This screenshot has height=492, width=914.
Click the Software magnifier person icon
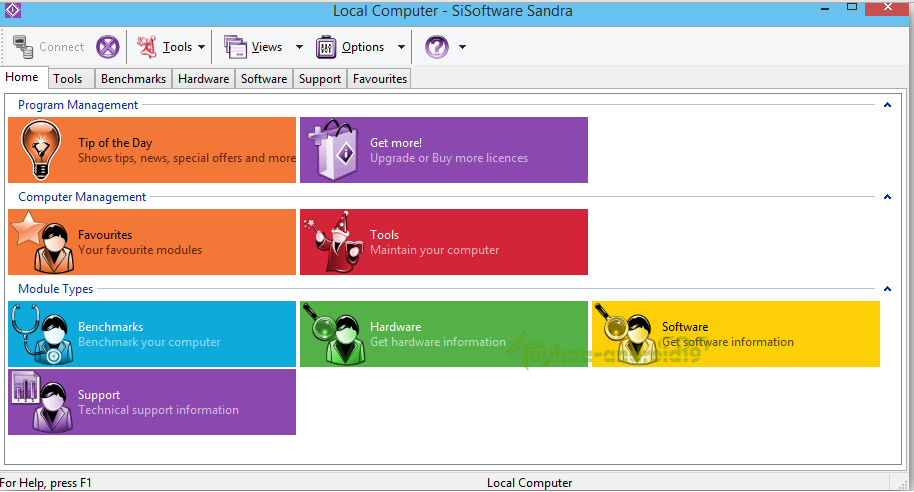pyautogui.click(x=625, y=334)
